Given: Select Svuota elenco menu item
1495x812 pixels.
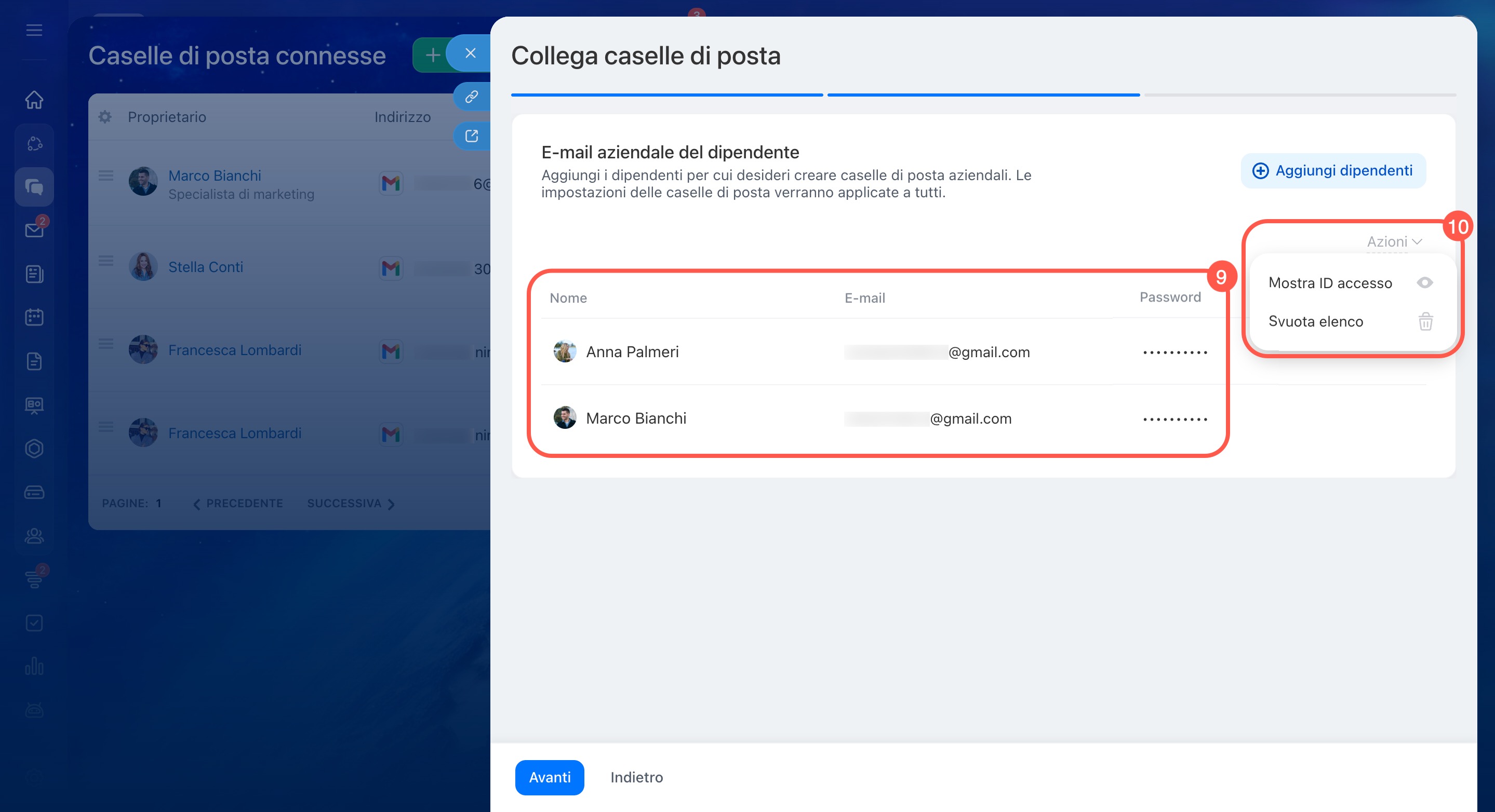Looking at the screenshot, I should pyautogui.click(x=1315, y=321).
